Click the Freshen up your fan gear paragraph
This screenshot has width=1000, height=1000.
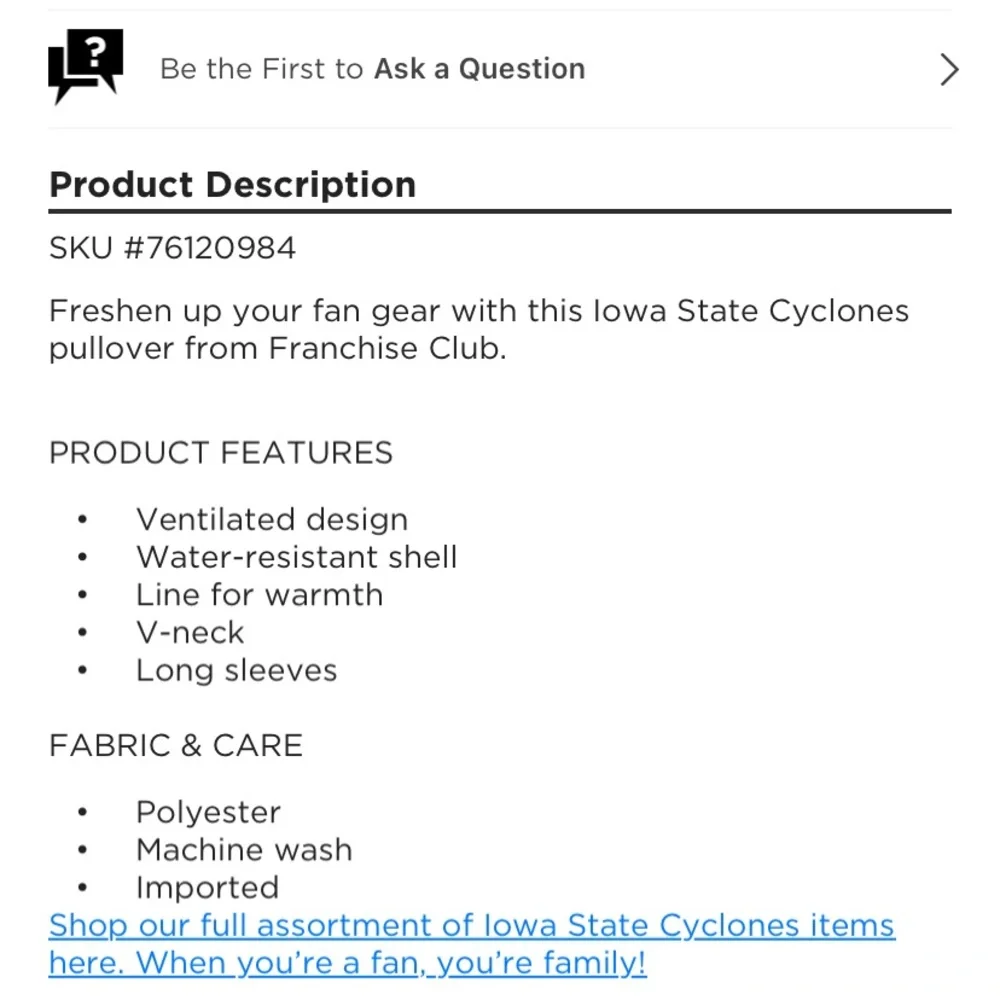[x=479, y=330]
